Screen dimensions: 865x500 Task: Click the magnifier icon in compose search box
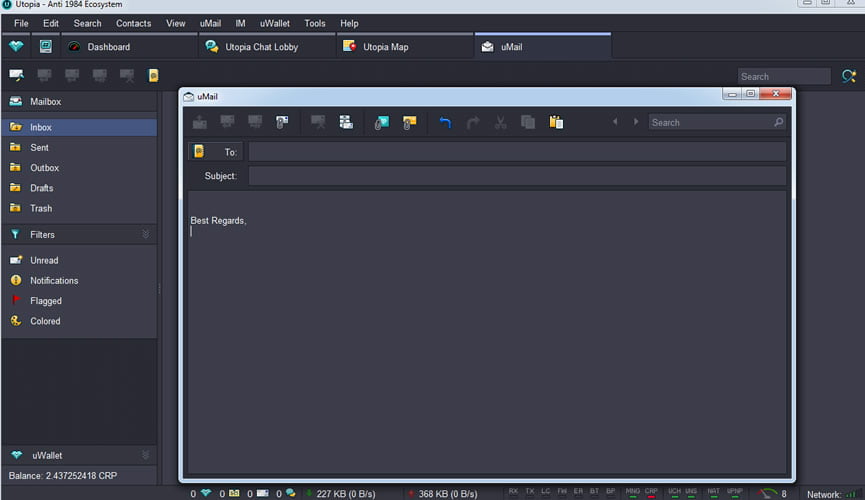coord(778,122)
